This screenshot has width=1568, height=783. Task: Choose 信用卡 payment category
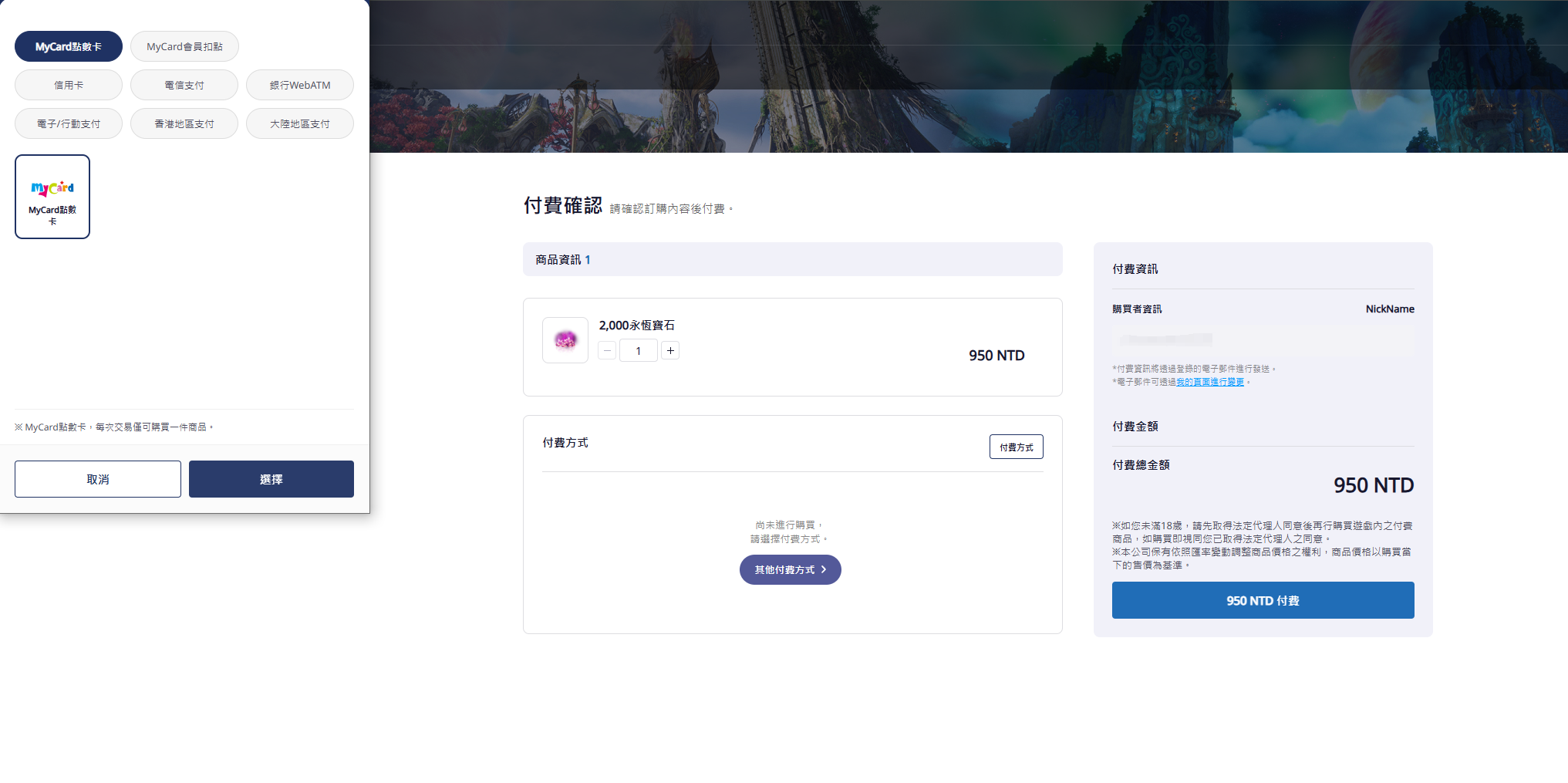tap(69, 85)
